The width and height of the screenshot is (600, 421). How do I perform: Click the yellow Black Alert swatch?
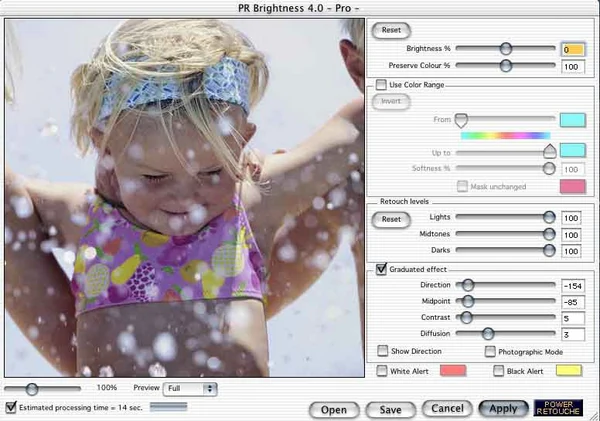[569, 370]
